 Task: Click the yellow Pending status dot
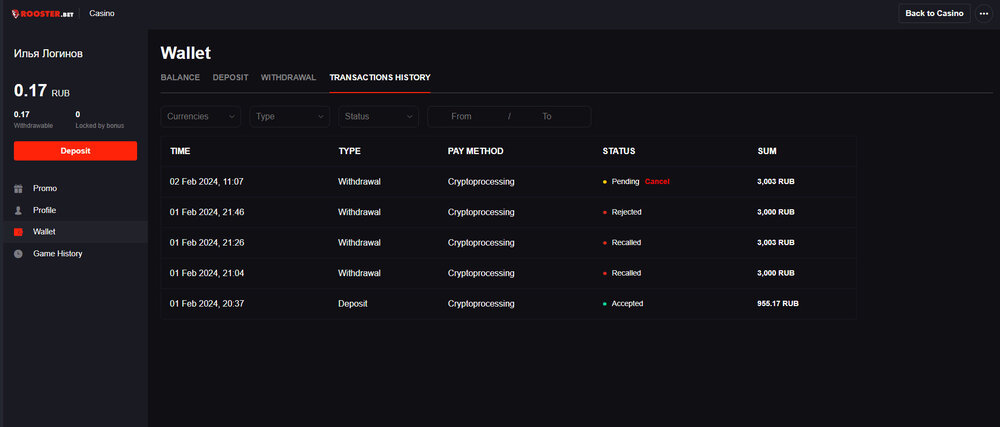[x=605, y=182]
